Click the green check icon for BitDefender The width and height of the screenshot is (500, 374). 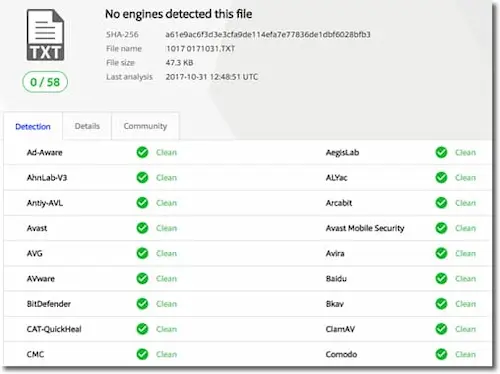[142, 304]
